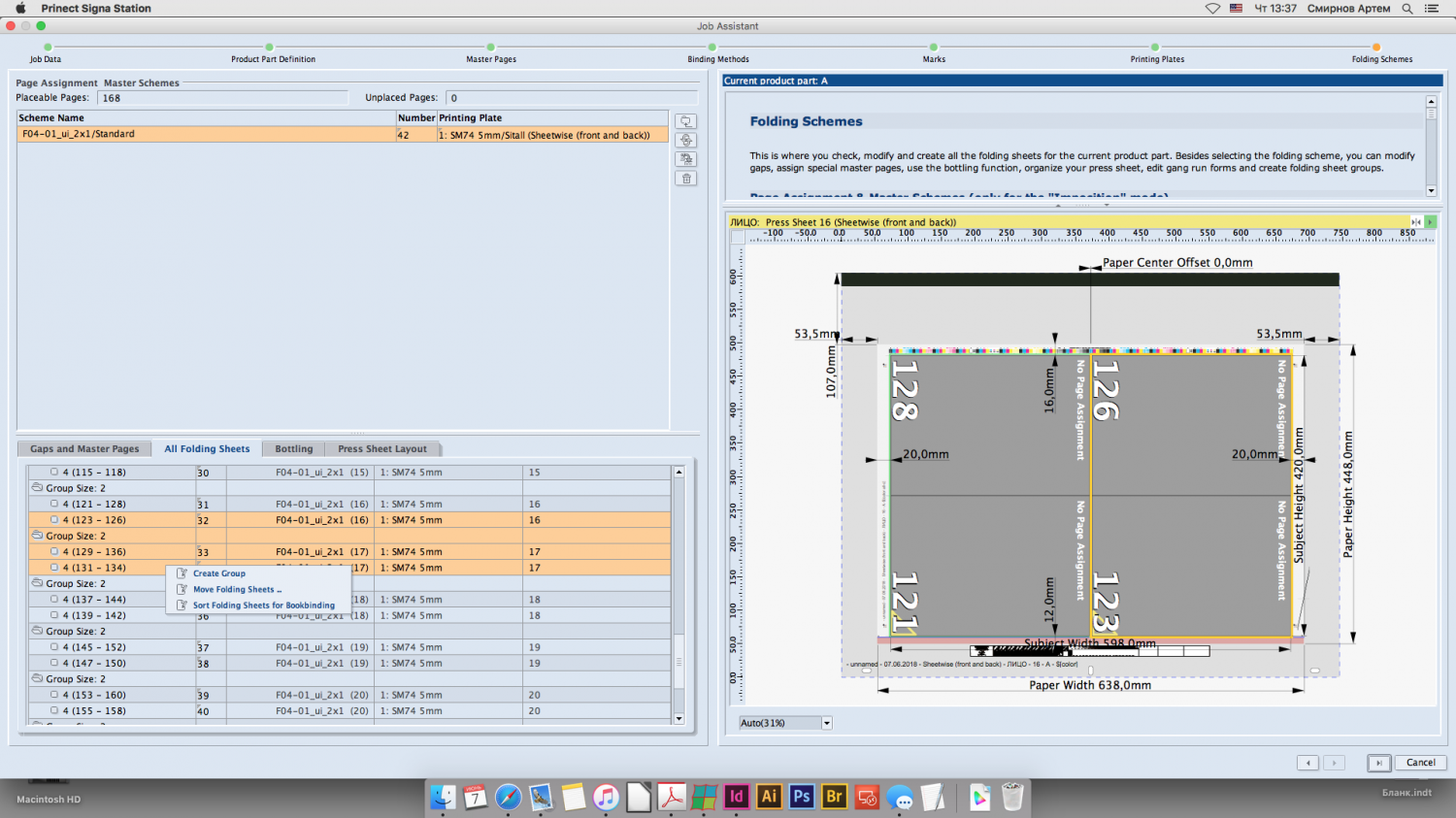Select Sort Folding Sheets for Bookbinding

263,605
